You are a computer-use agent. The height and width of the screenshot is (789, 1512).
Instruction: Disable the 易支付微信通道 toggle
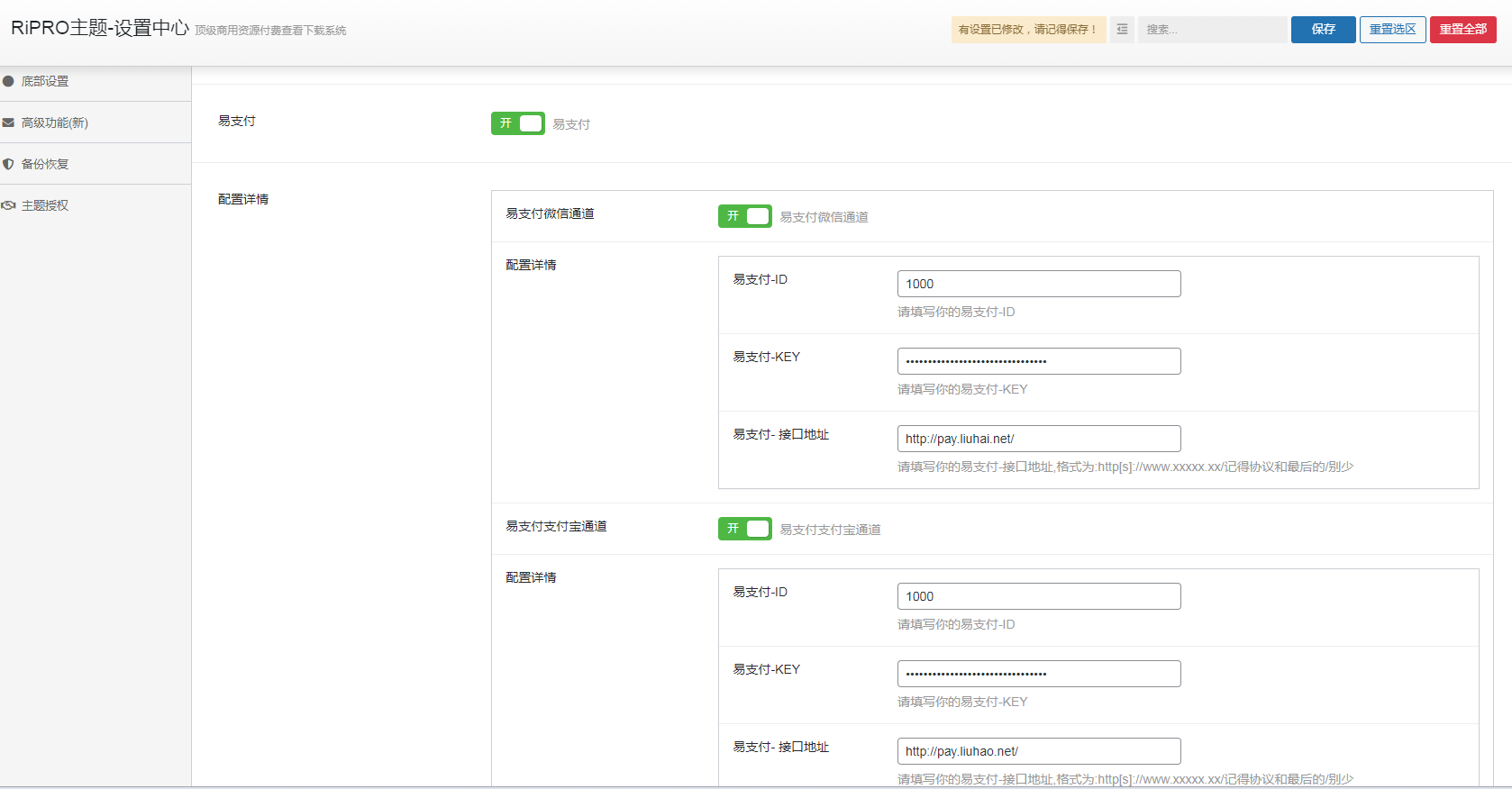click(x=744, y=216)
